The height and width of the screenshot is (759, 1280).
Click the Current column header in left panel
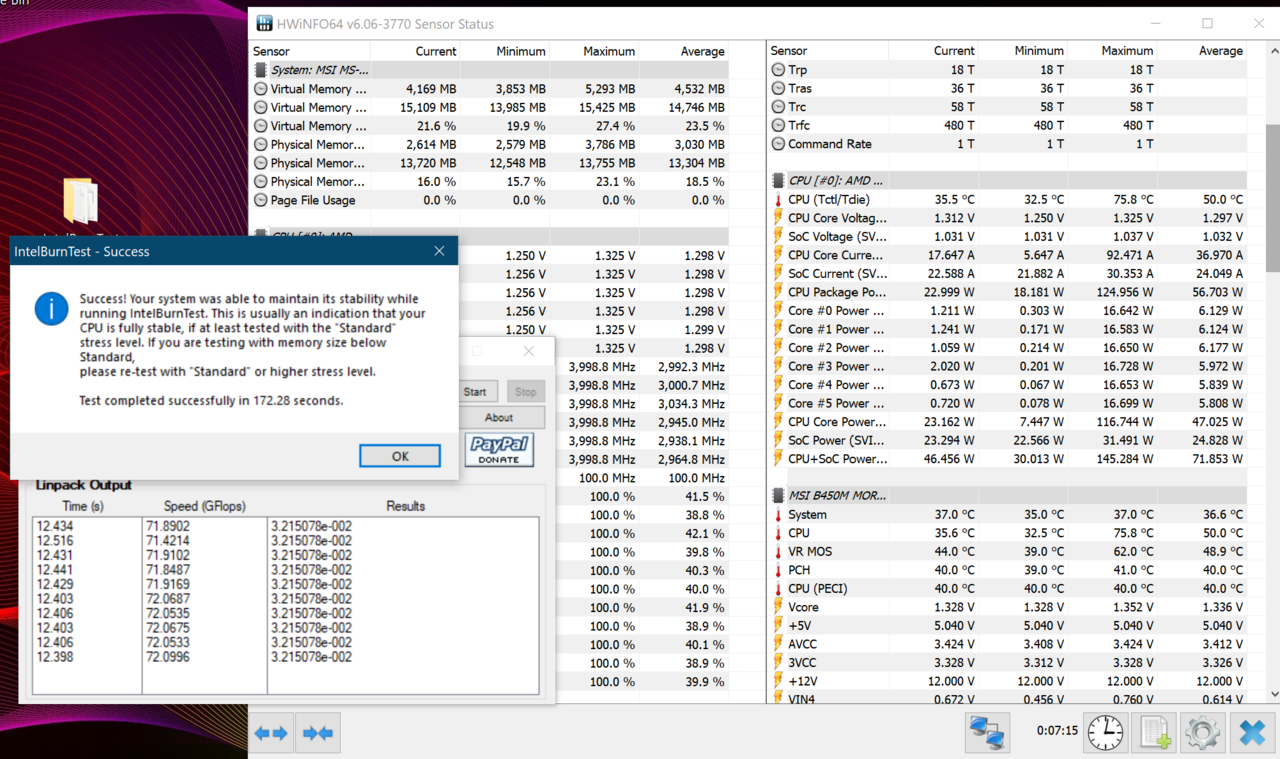tap(436, 51)
